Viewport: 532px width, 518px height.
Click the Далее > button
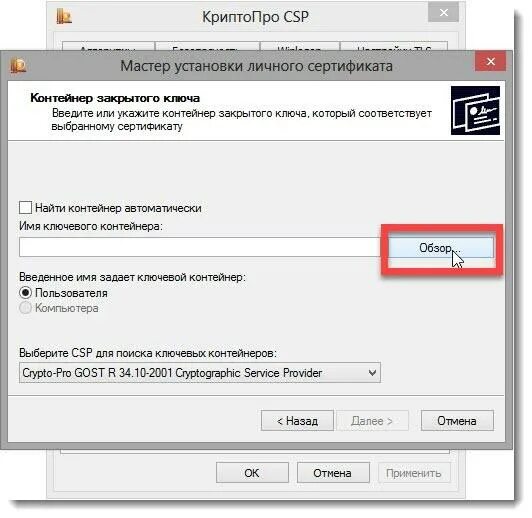[372, 421]
